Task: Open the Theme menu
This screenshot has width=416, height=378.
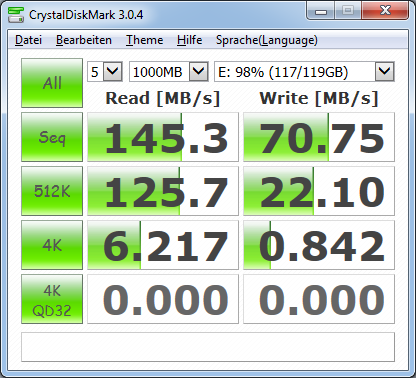Action: 144,40
